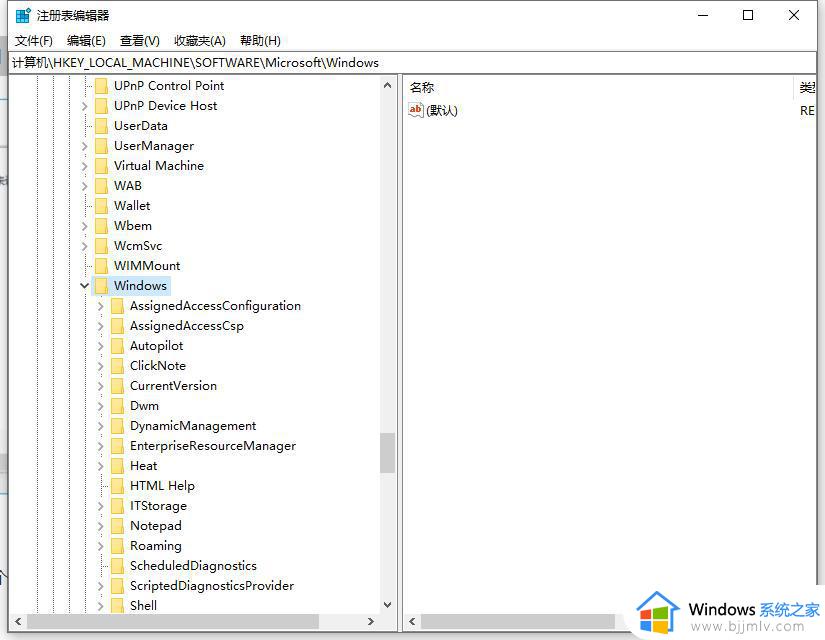825x640 pixels.
Task: Open the 收藏夹(A) menu
Action: coord(200,41)
